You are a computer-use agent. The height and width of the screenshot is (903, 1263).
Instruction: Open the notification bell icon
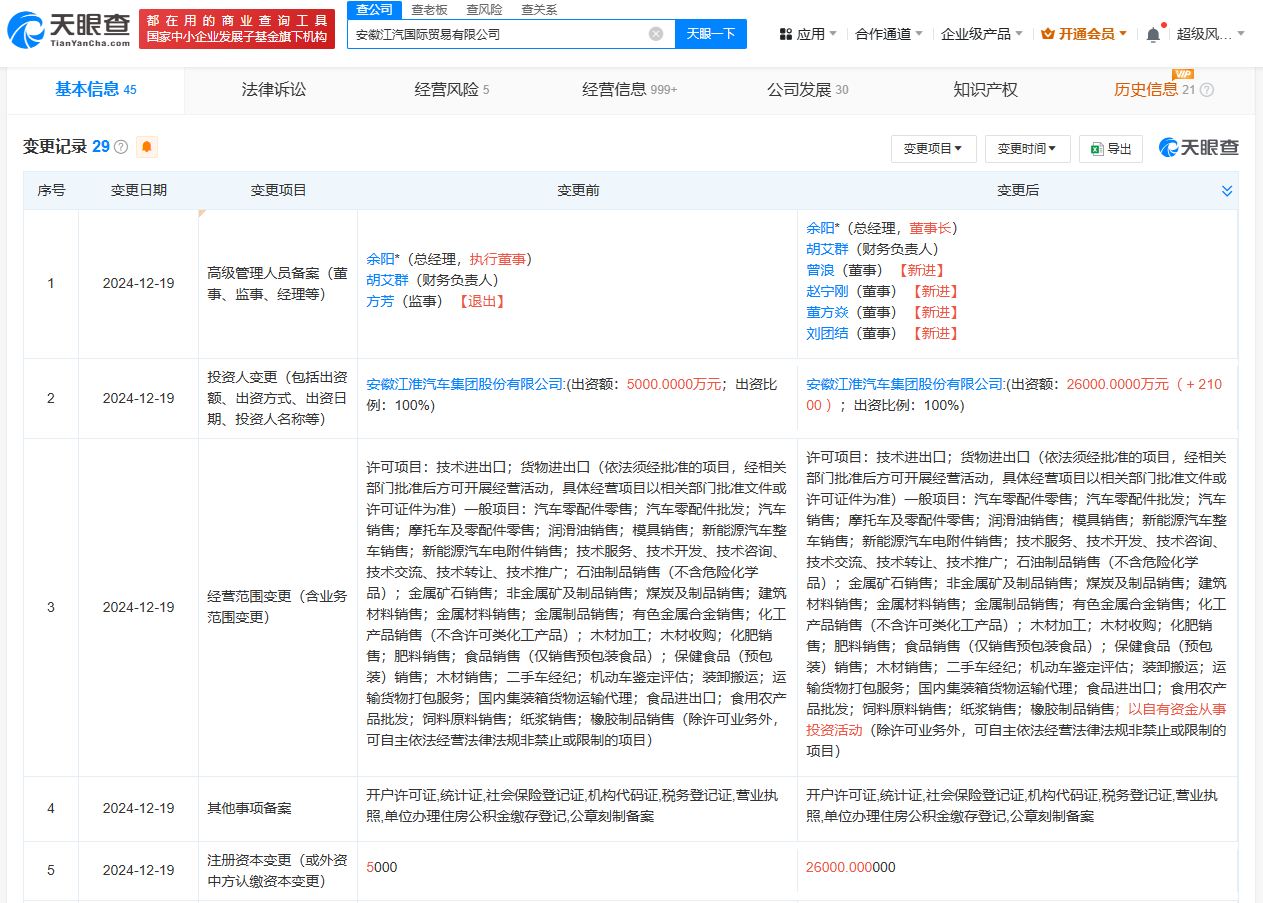tap(1153, 34)
